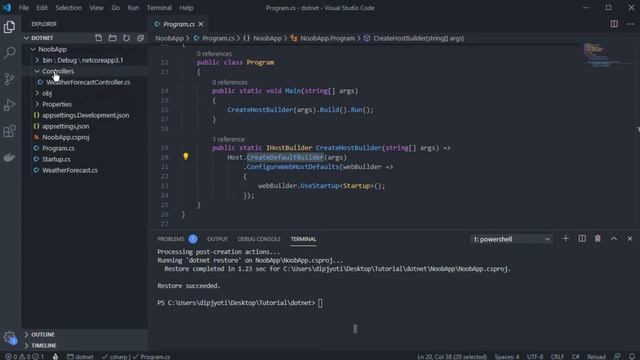
Task: Open the Search view icon
Action: (x=9, y=53)
